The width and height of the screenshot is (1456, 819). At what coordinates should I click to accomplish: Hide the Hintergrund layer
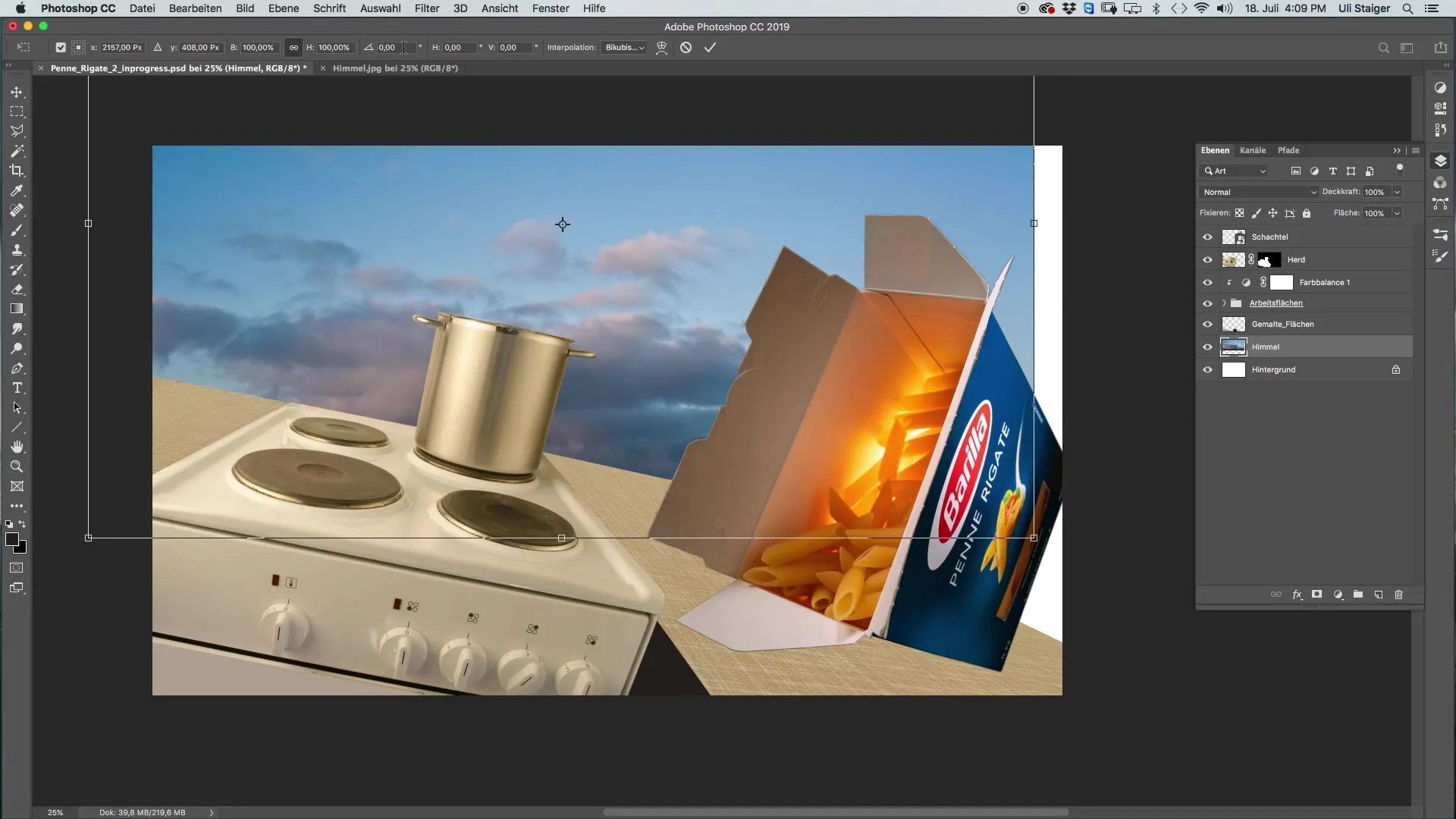(x=1207, y=370)
